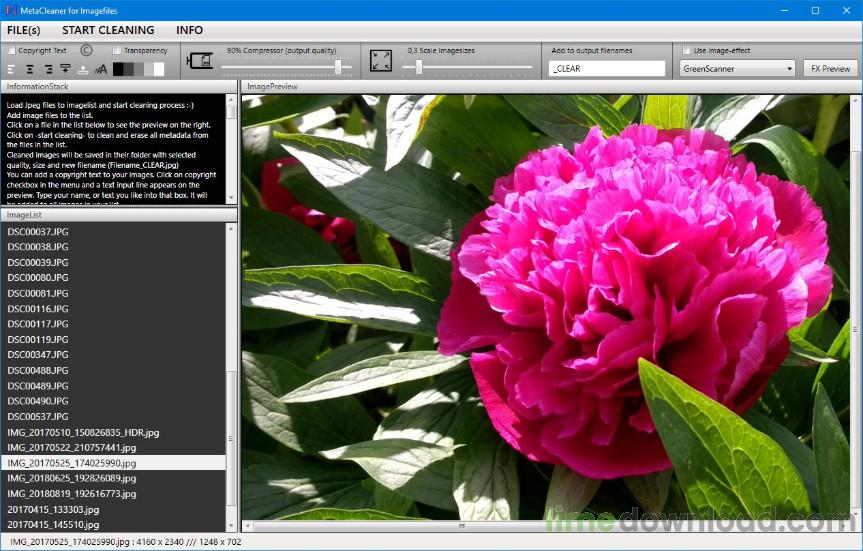Open the FILE(s) menu
The height and width of the screenshot is (551, 863).
(x=24, y=30)
